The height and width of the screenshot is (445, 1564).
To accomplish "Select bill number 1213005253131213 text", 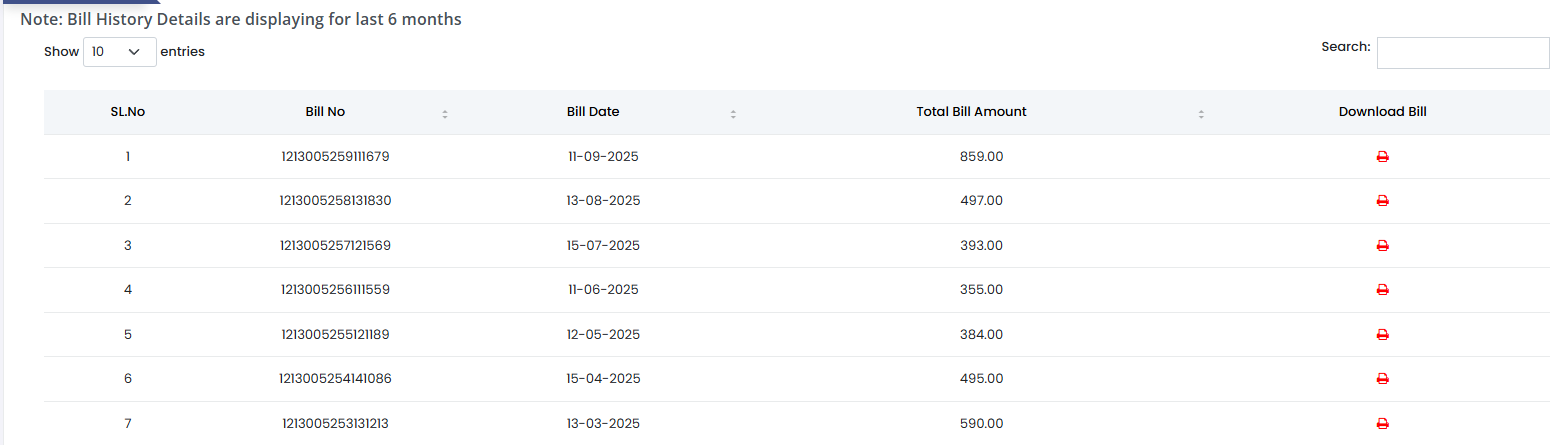I will tap(335, 424).
